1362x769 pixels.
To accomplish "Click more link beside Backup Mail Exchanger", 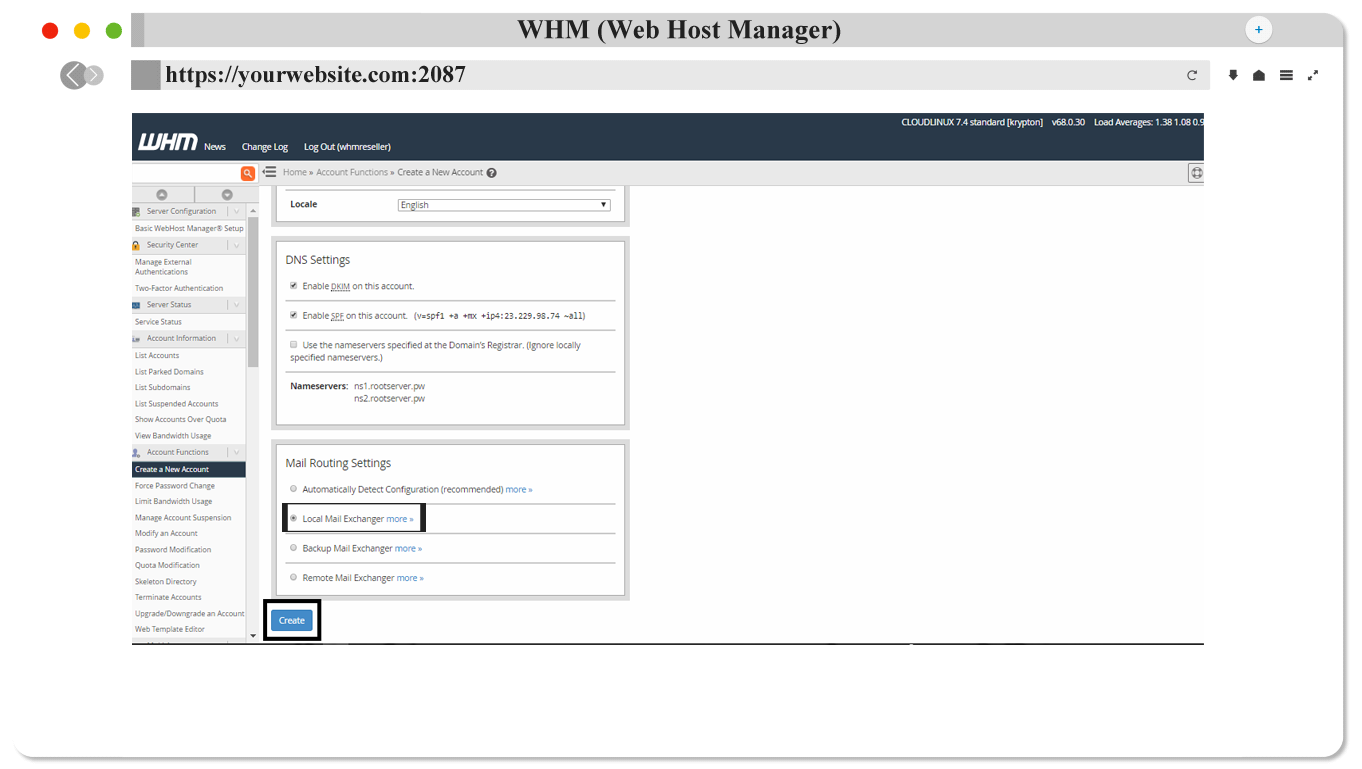I will tap(408, 549).
